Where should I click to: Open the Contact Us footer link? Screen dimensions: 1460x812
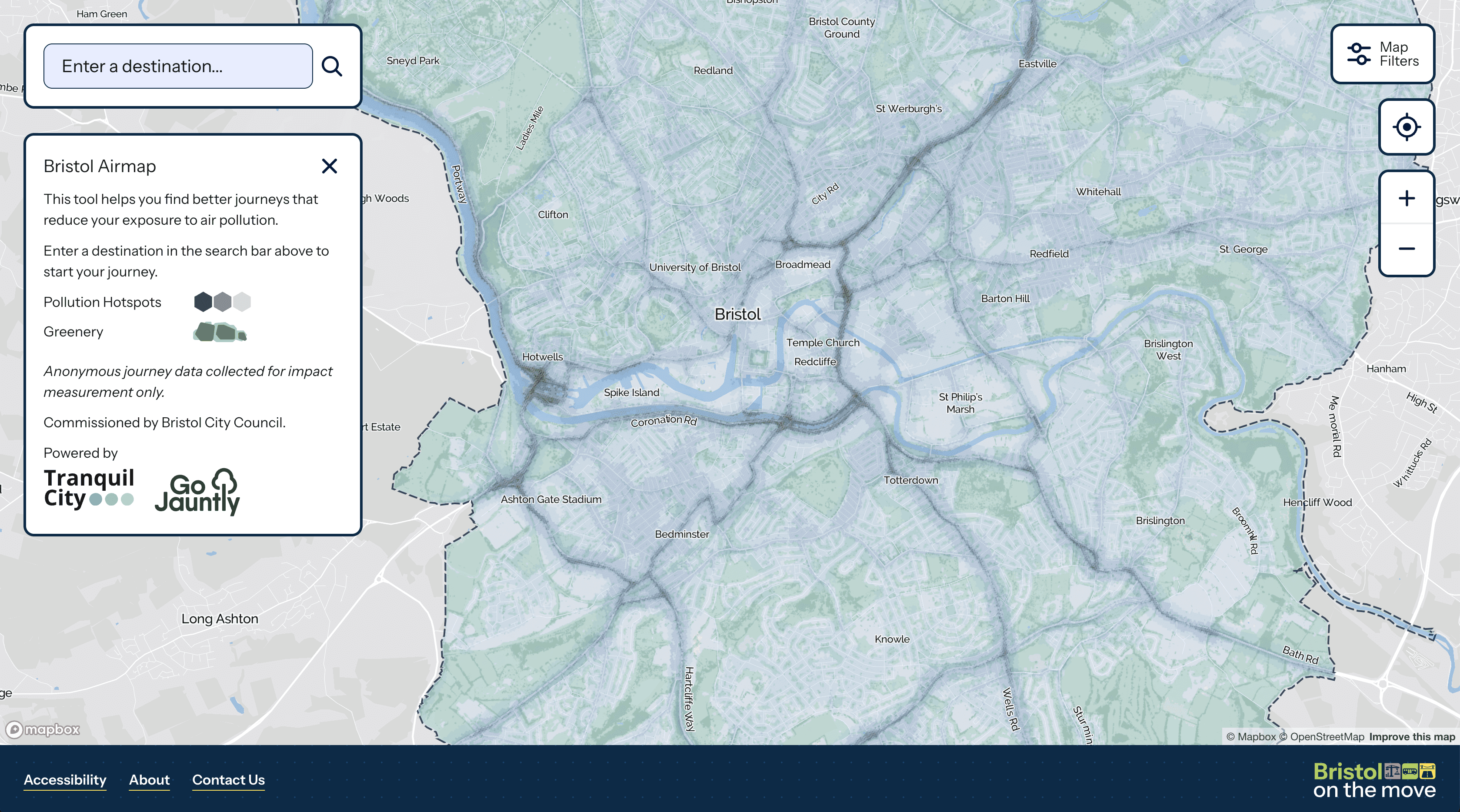tap(228, 780)
